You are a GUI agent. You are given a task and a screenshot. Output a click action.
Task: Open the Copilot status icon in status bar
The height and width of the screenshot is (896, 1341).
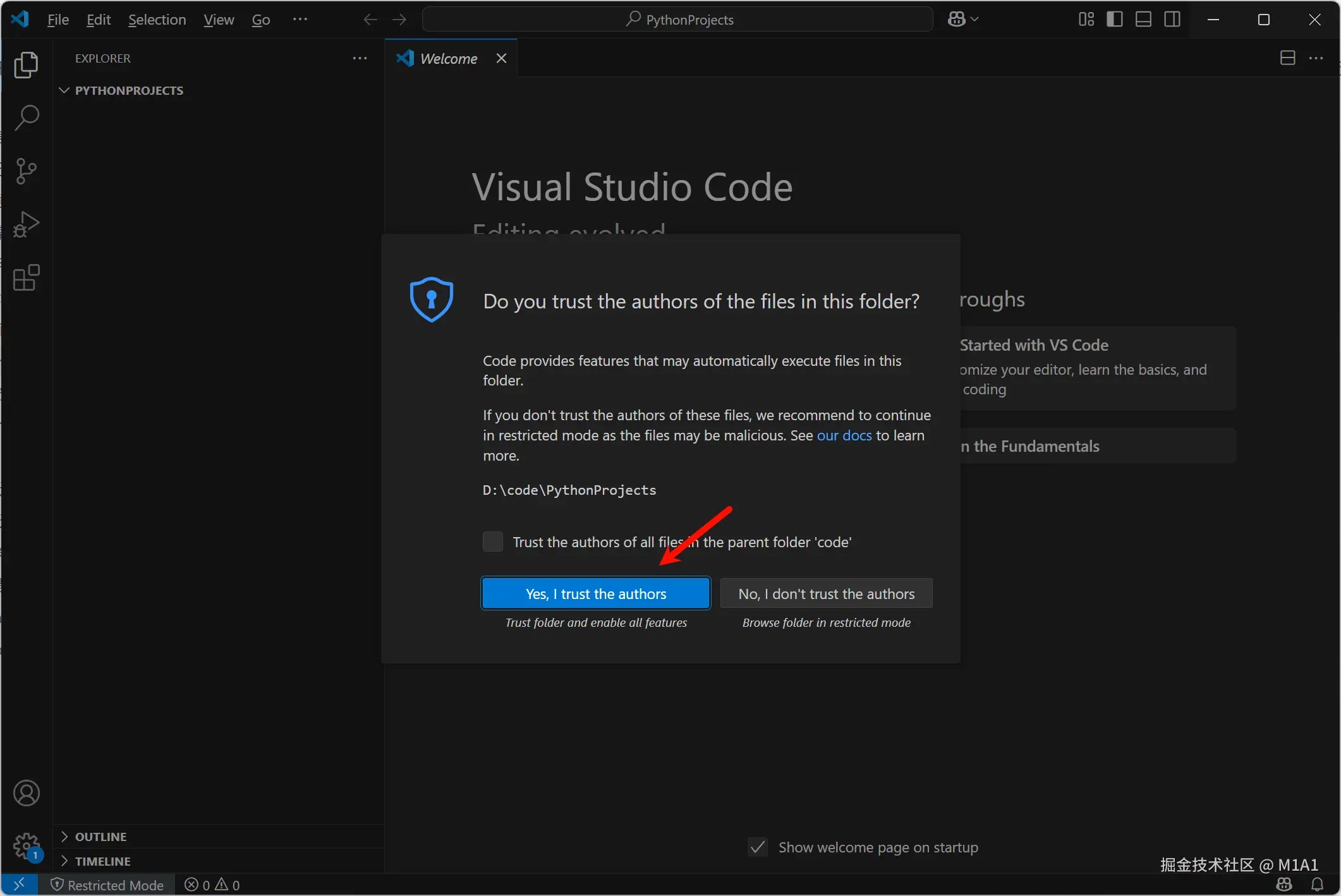point(1284,884)
